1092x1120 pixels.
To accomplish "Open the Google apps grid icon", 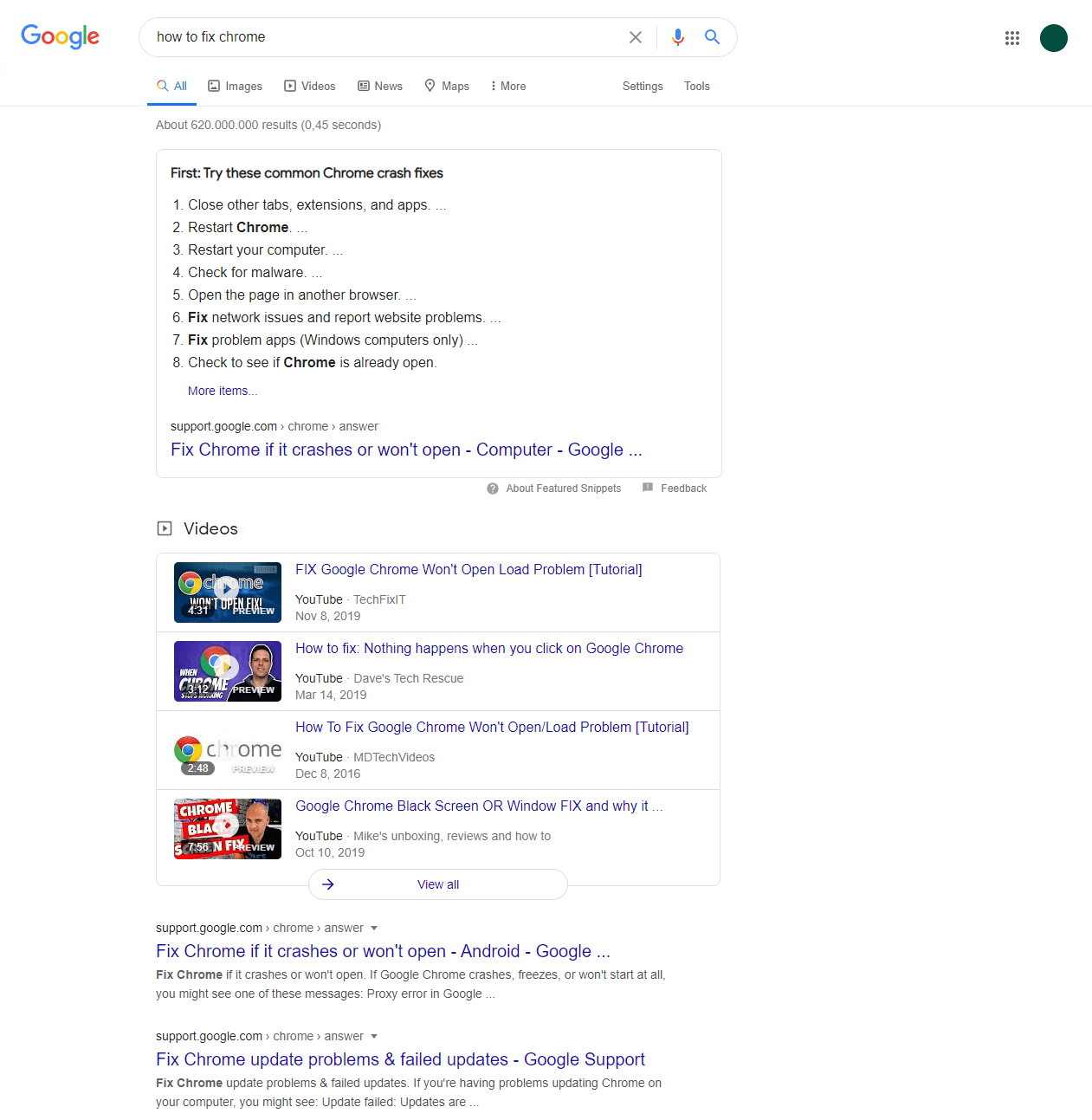I will coord(1012,38).
